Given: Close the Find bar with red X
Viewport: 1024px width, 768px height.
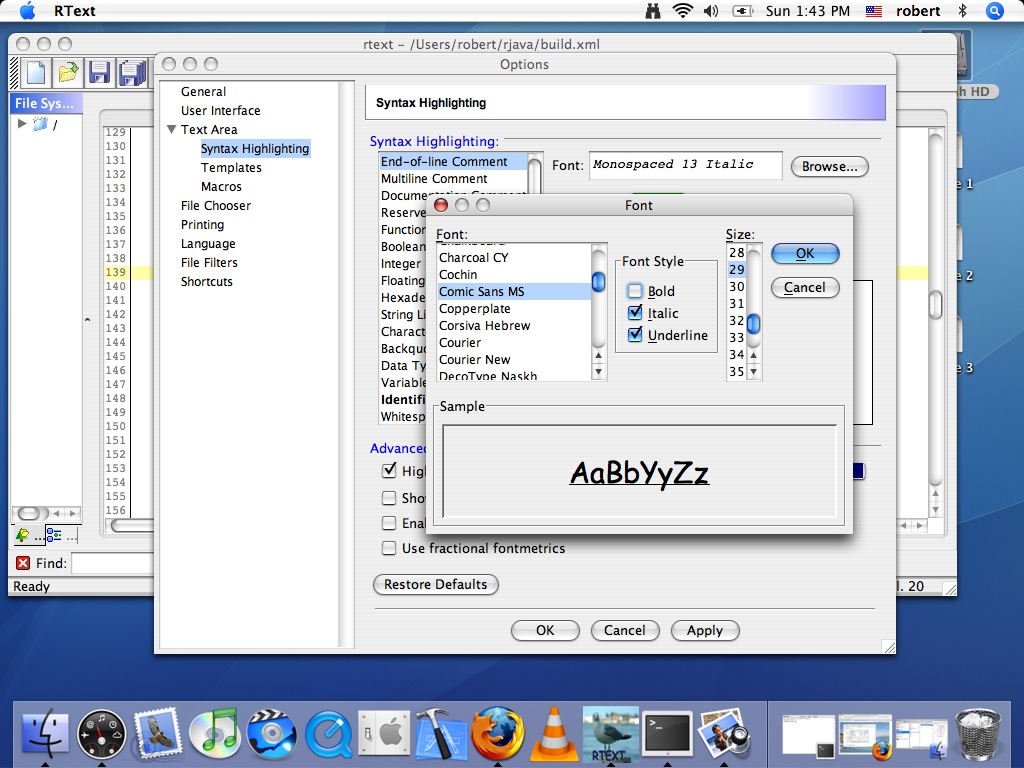Looking at the screenshot, I should [x=23, y=563].
